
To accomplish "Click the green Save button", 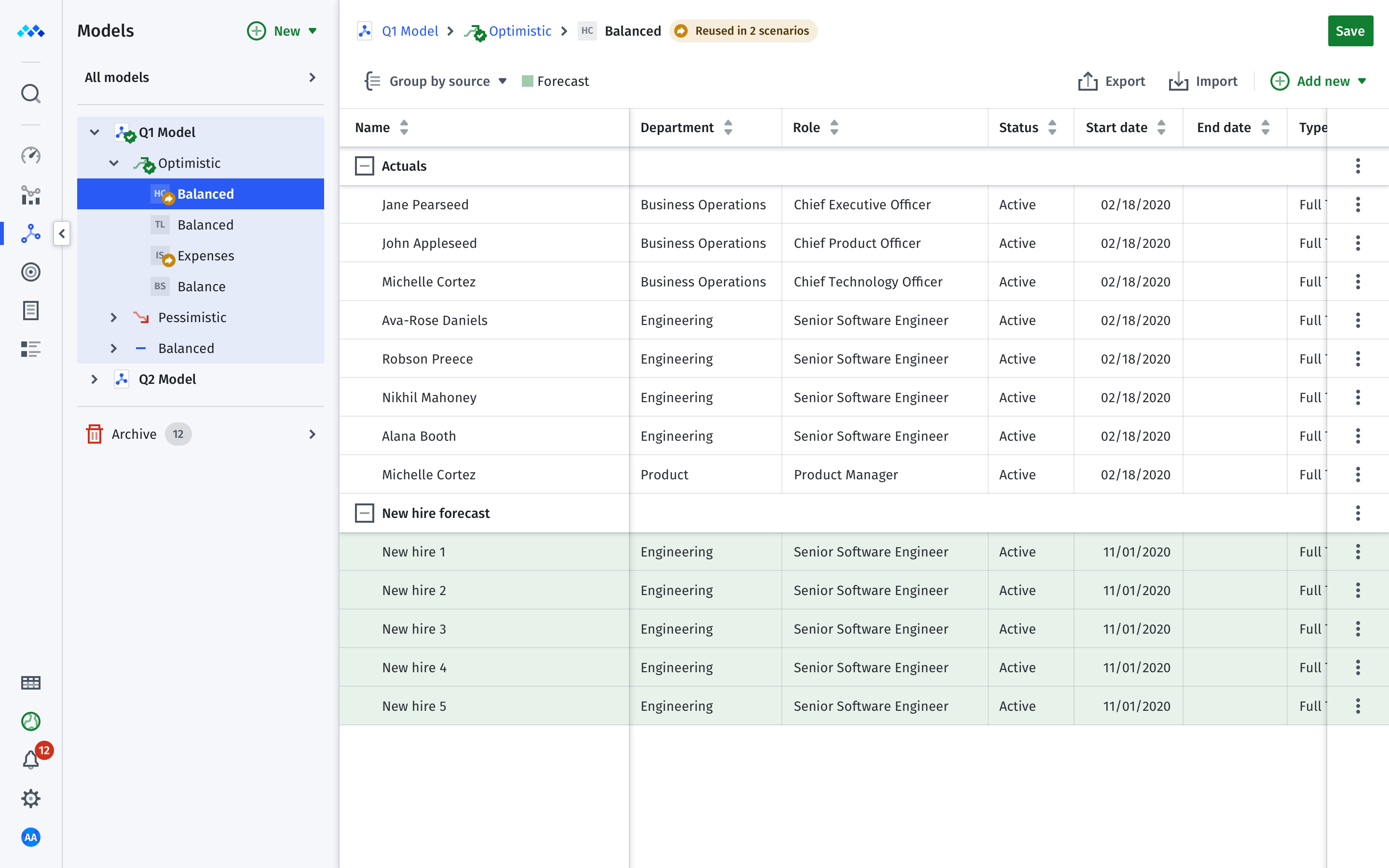I will click(x=1350, y=31).
